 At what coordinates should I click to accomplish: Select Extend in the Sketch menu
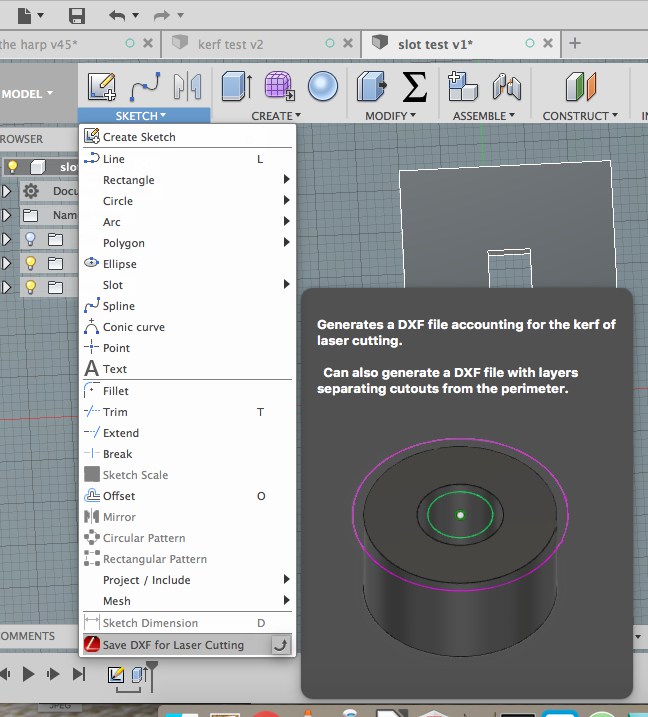(x=187, y=433)
